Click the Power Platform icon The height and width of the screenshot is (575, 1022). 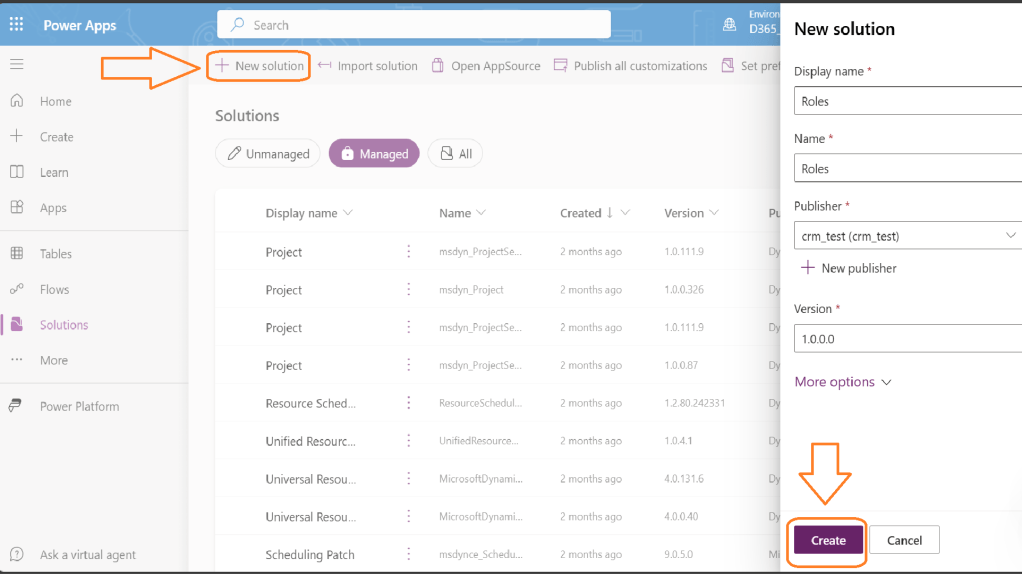point(15,405)
